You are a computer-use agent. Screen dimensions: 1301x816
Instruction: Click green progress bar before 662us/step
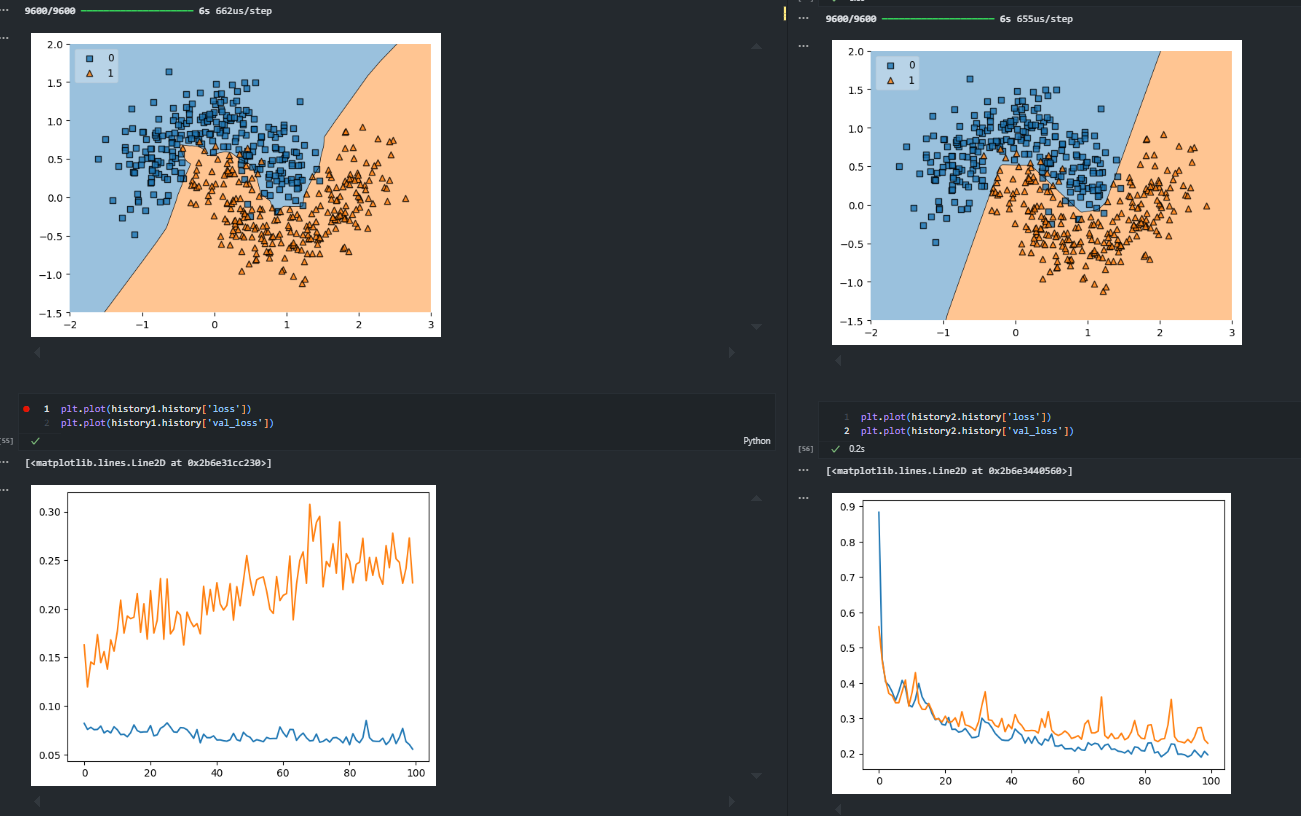pos(137,10)
